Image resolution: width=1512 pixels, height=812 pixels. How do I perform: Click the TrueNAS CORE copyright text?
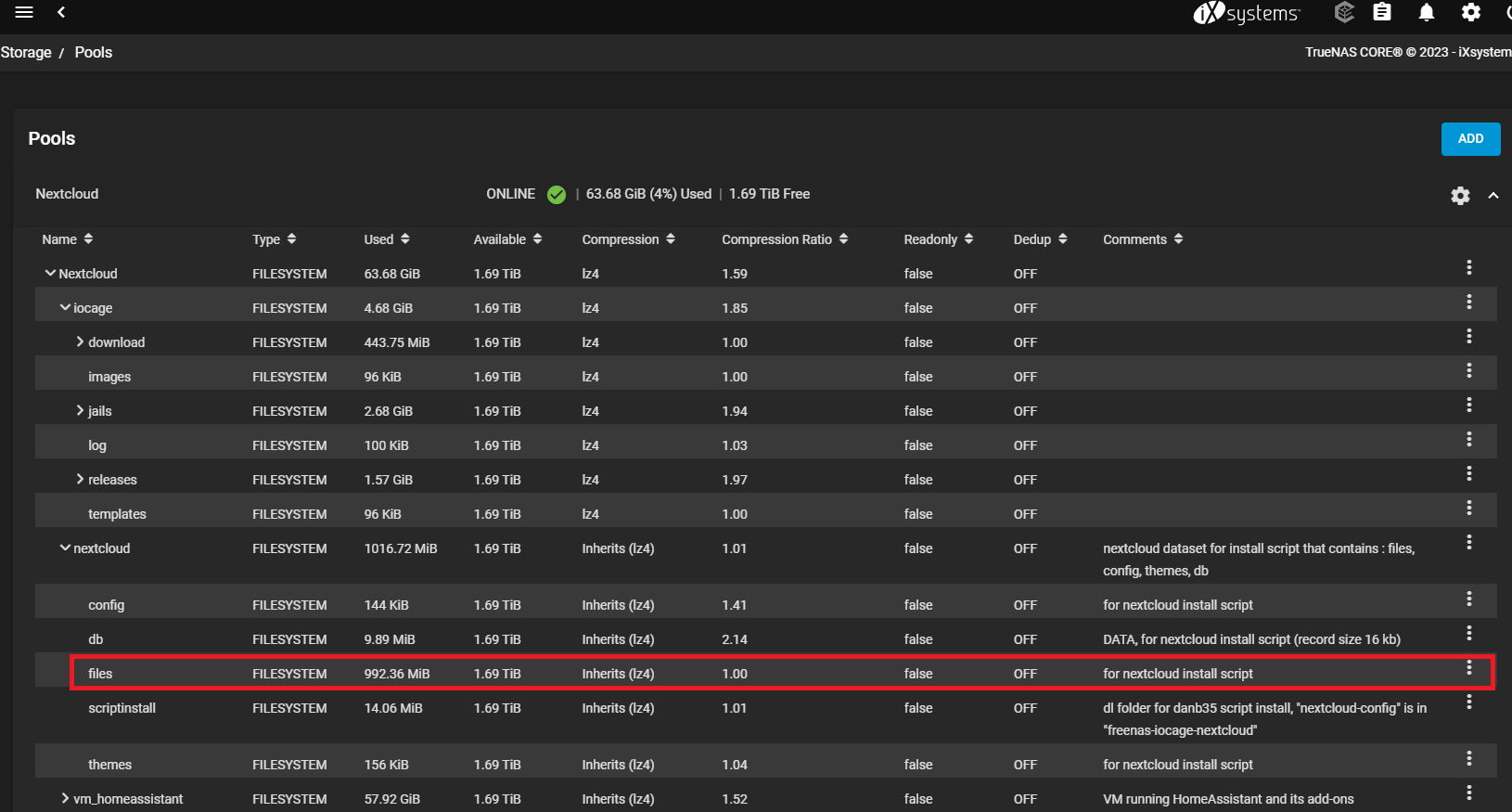(x=1408, y=52)
